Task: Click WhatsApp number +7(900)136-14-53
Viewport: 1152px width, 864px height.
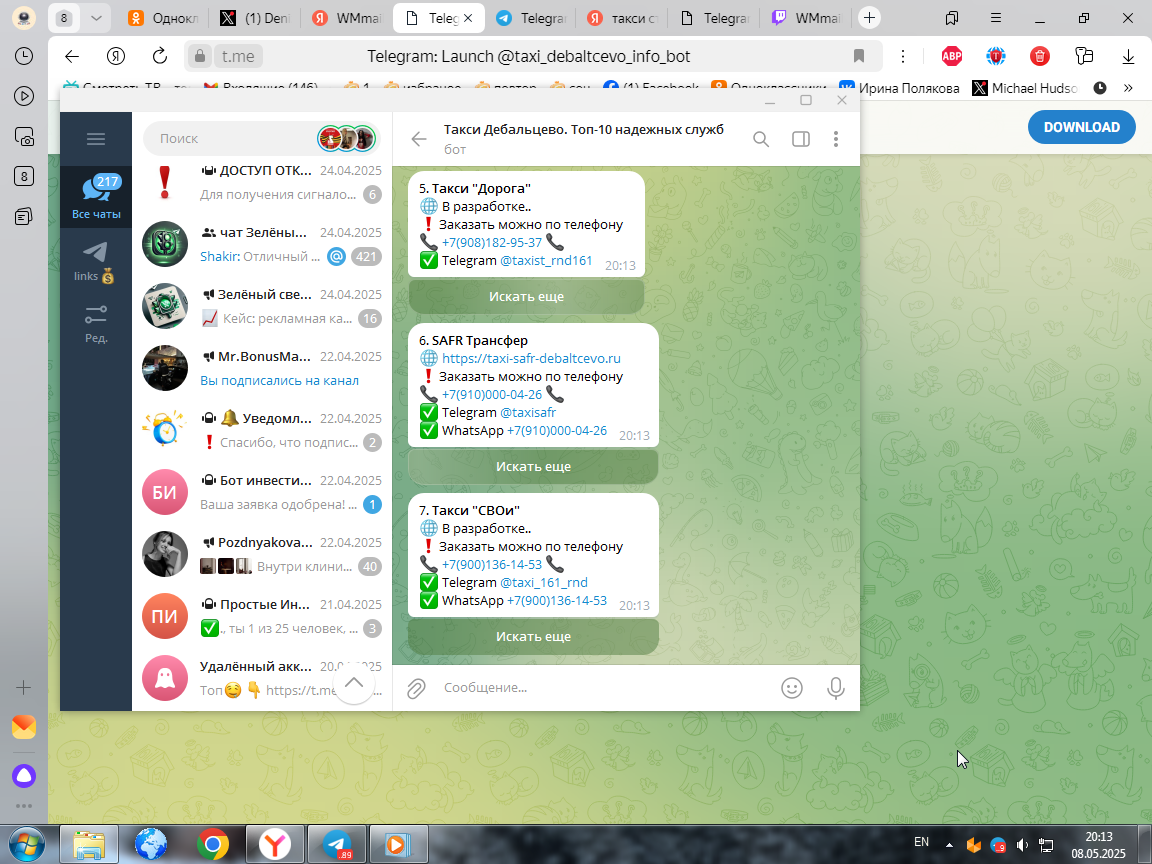Action: (x=557, y=600)
